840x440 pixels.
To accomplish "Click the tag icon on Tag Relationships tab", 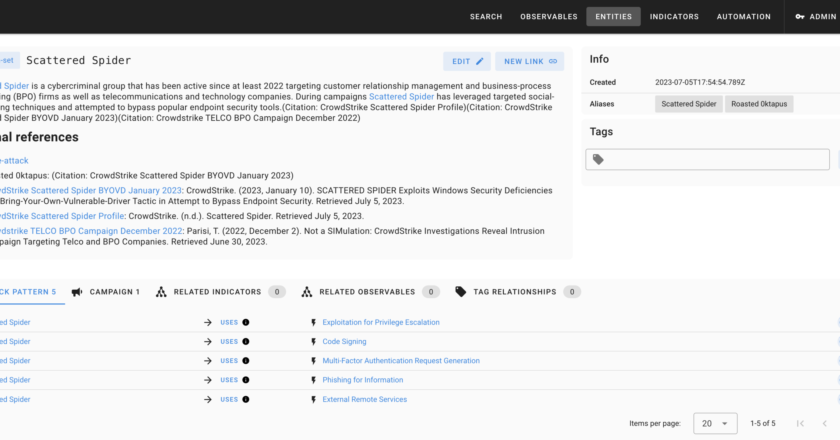I will point(460,292).
